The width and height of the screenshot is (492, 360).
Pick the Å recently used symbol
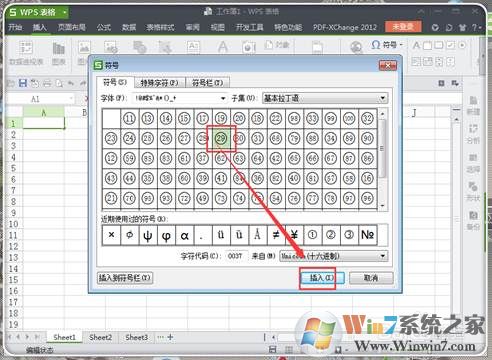[257, 235]
